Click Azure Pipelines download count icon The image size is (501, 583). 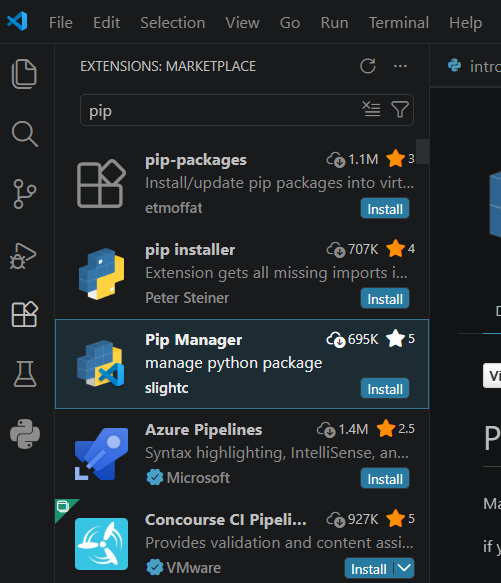(326, 429)
